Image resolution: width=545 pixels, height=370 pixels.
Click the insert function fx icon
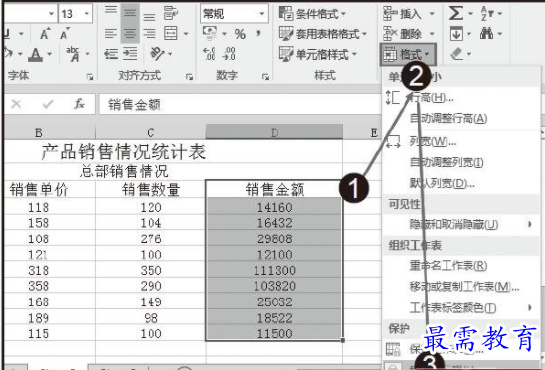(x=80, y=104)
